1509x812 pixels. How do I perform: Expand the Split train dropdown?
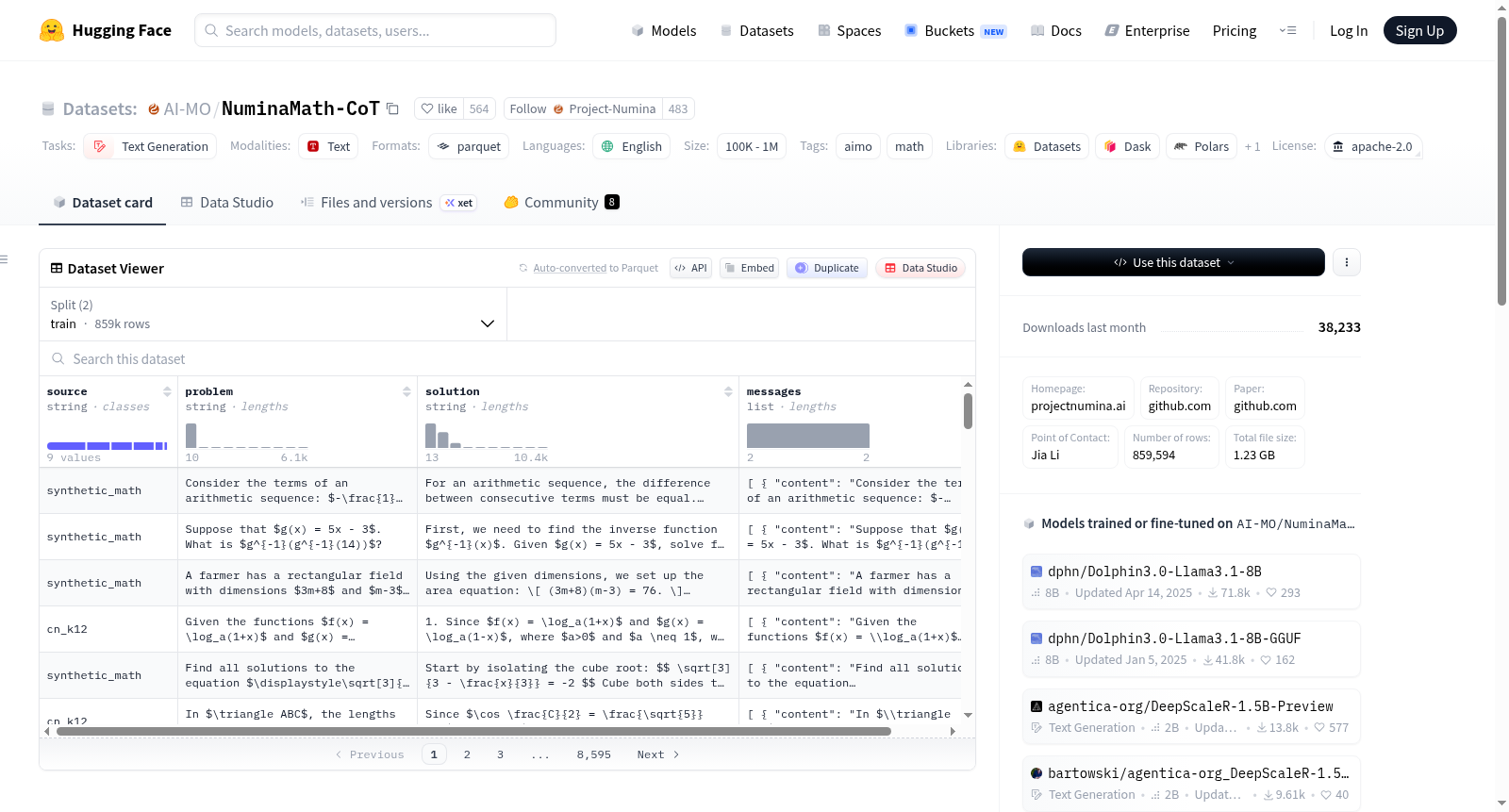(273, 314)
